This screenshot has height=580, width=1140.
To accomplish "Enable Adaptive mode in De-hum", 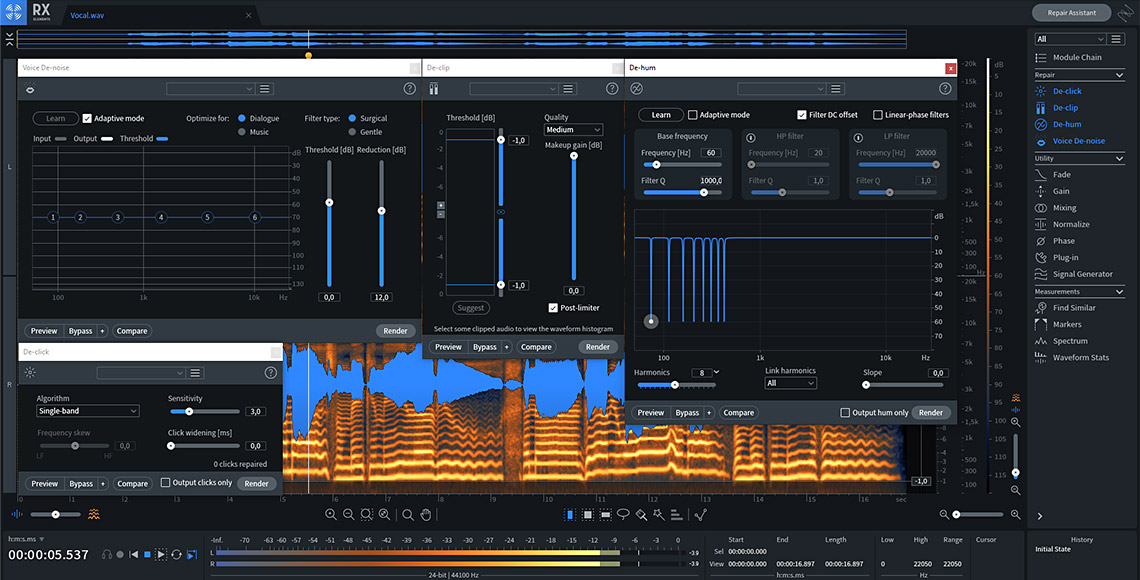I will (692, 115).
